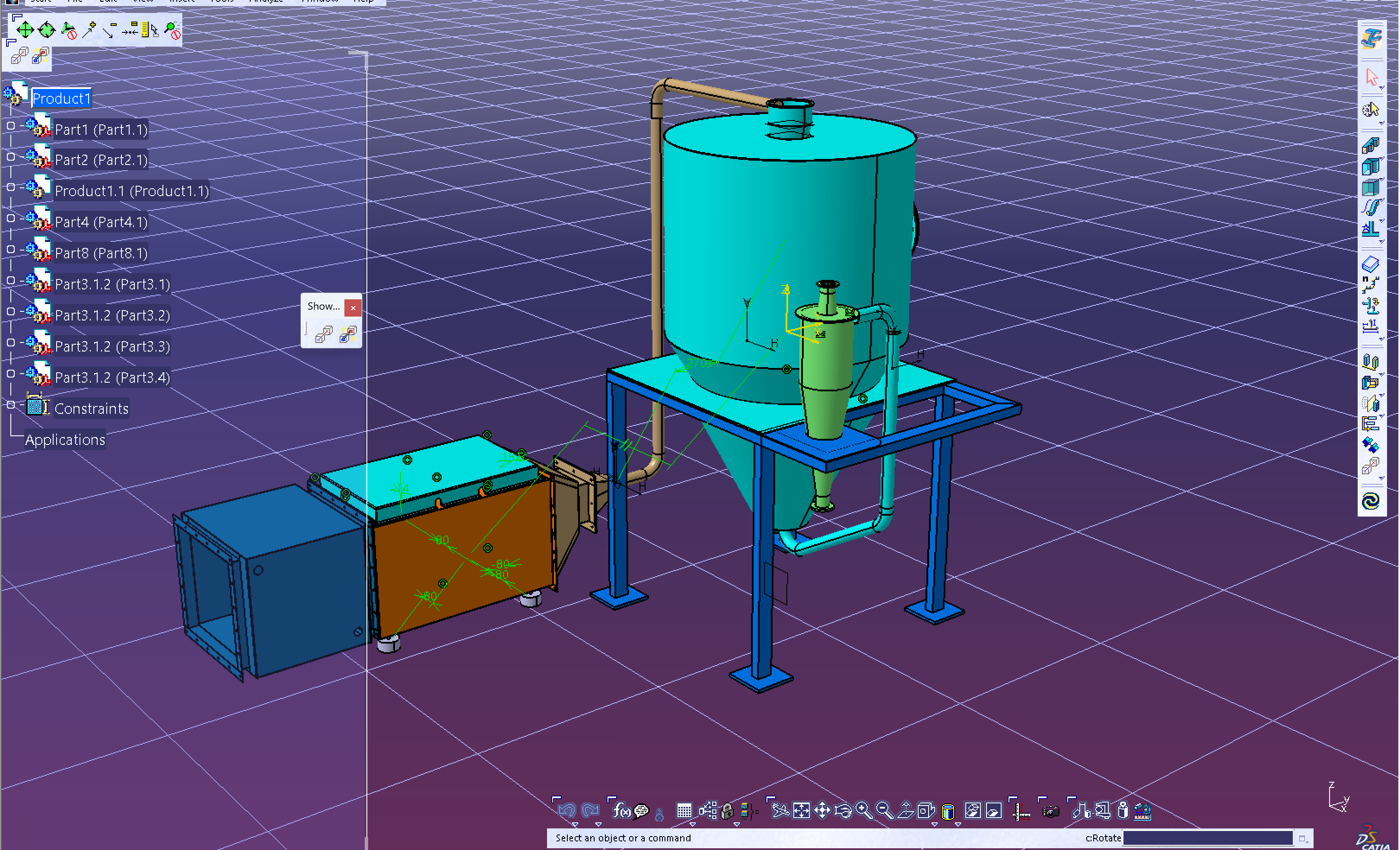1400x850 pixels.
Task: Click the Undo arrow icon
Action: (566, 810)
